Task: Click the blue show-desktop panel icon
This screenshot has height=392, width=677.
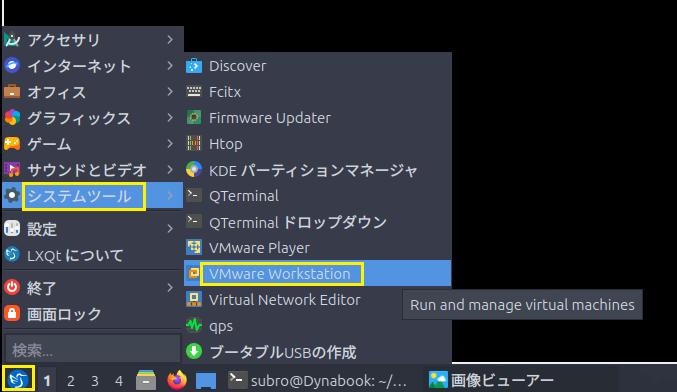Action: click(x=206, y=381)
